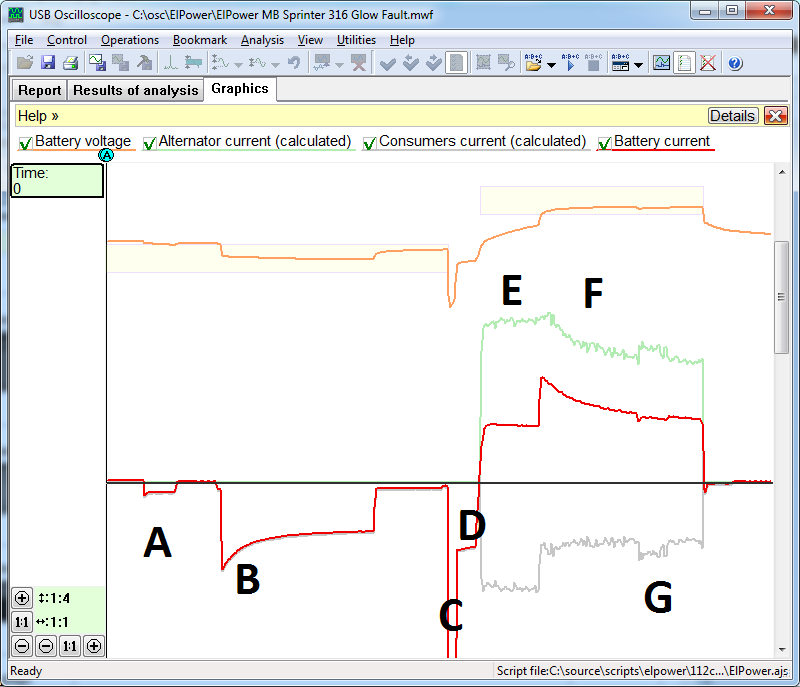This screenshot has height=687, width=800.
Task: Click the cyan A marker on timeline
Action: 106,155
